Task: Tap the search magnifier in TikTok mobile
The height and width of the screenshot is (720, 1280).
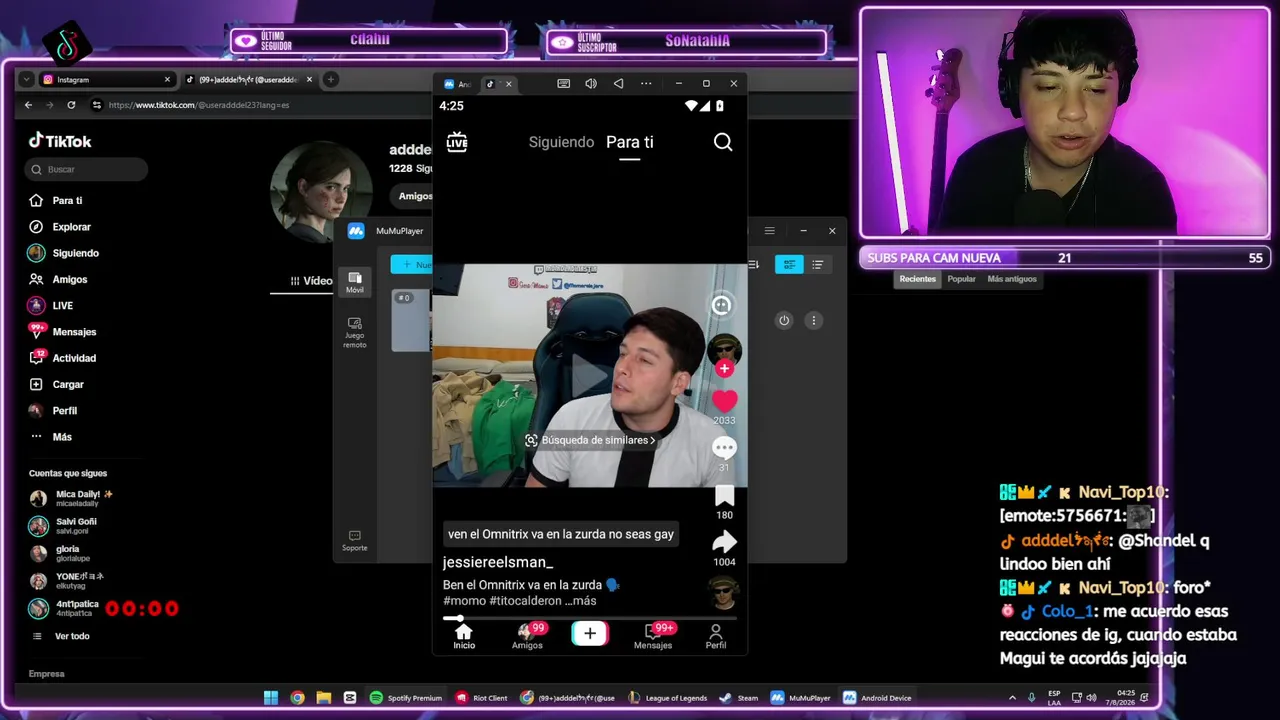Action: [x=723, y=142]
